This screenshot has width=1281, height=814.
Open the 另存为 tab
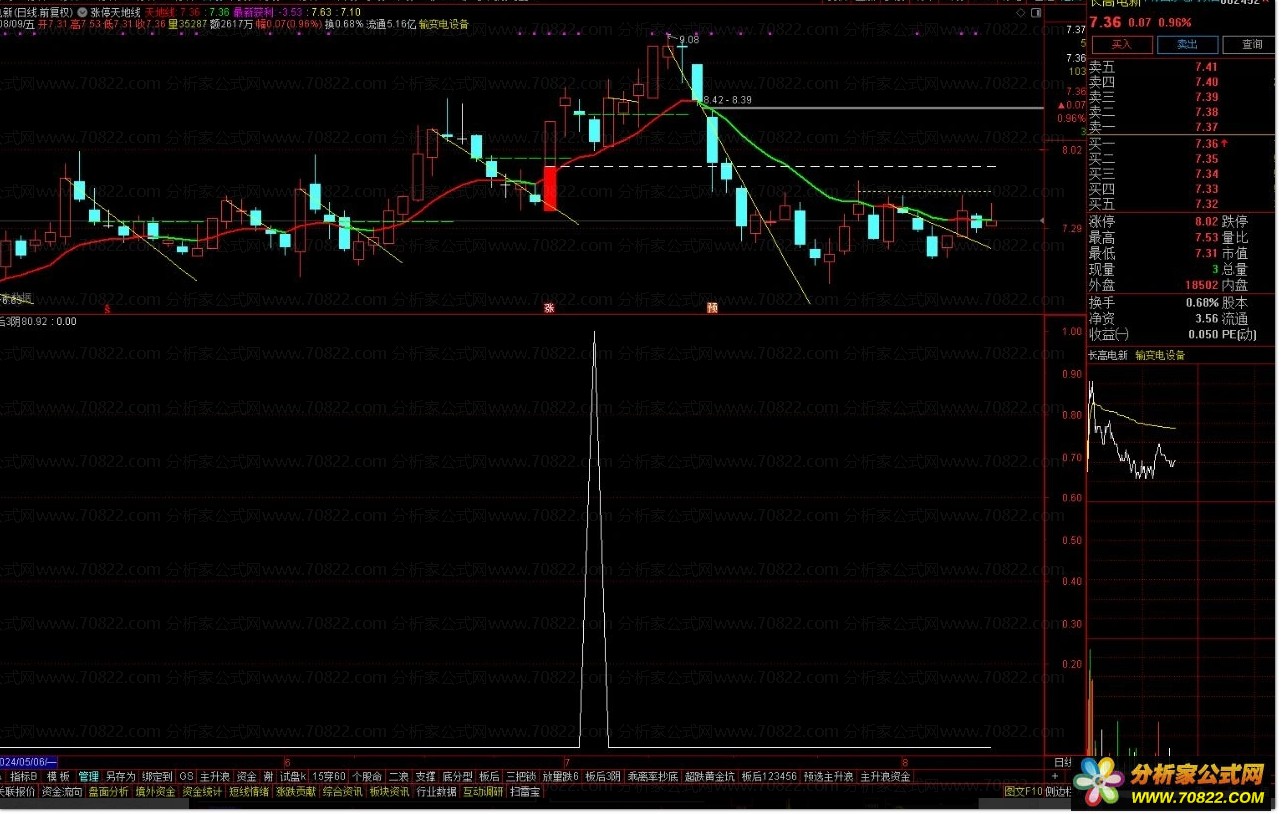click(120, 776)
